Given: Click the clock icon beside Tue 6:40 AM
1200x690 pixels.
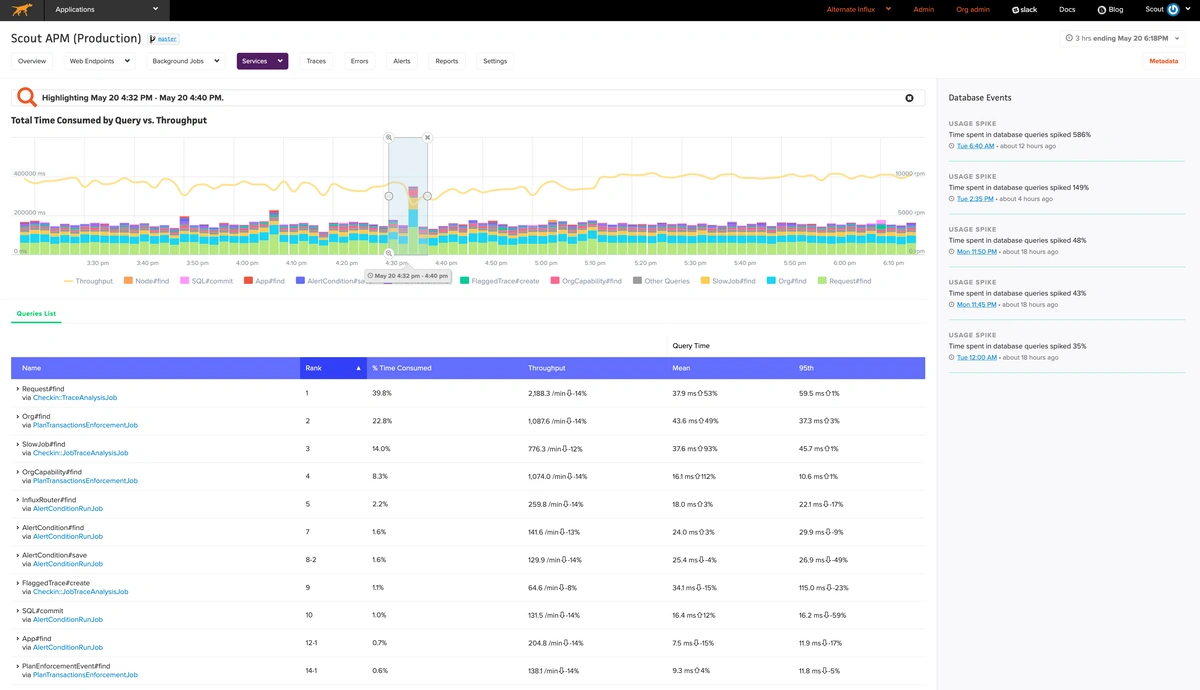Looking at the screenshot, I should 952,146.
